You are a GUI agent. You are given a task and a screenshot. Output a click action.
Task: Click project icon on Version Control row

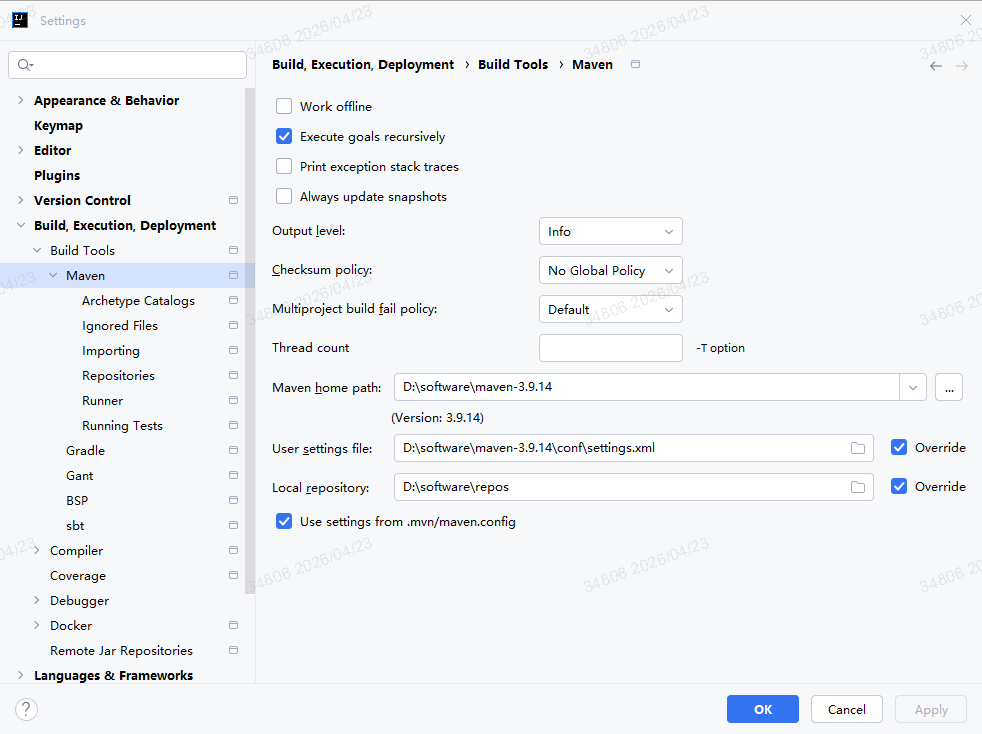pyautogui.click(x=234, y=200)
